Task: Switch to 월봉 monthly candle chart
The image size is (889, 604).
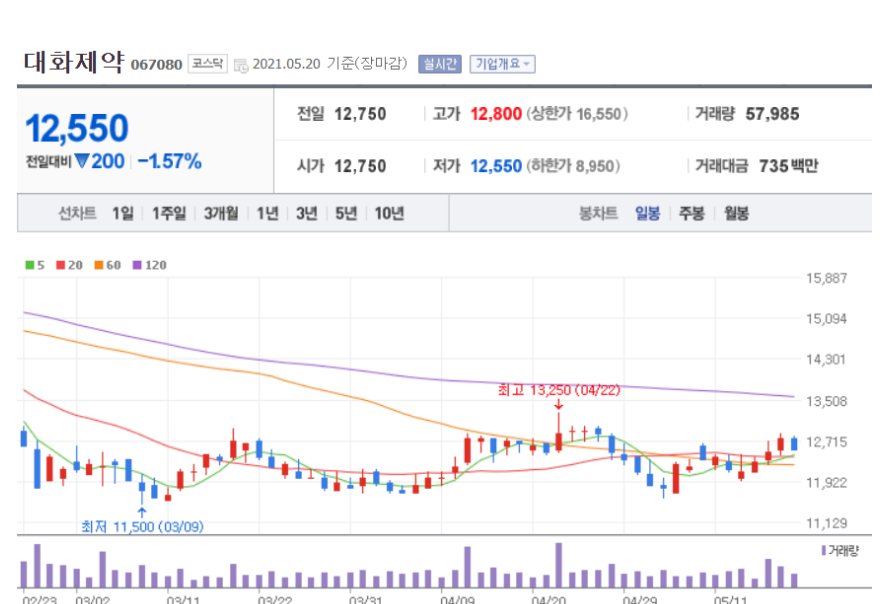Action: pos(736,213)
